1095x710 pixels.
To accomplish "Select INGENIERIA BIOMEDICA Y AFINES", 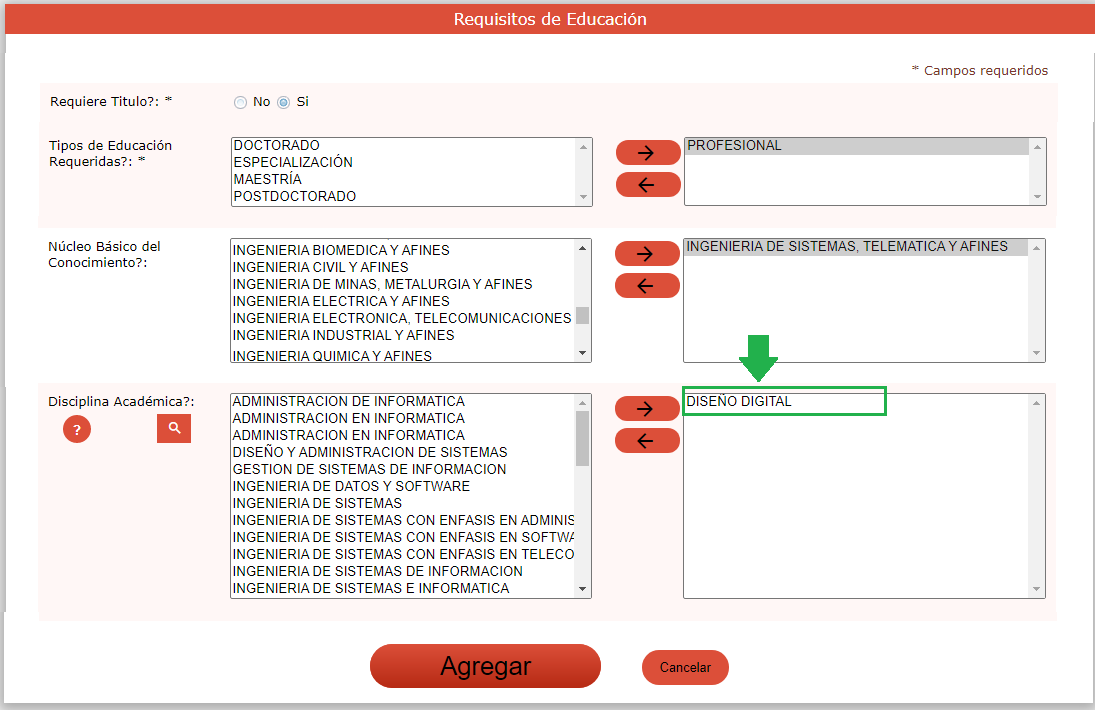I will pos(403,250).
